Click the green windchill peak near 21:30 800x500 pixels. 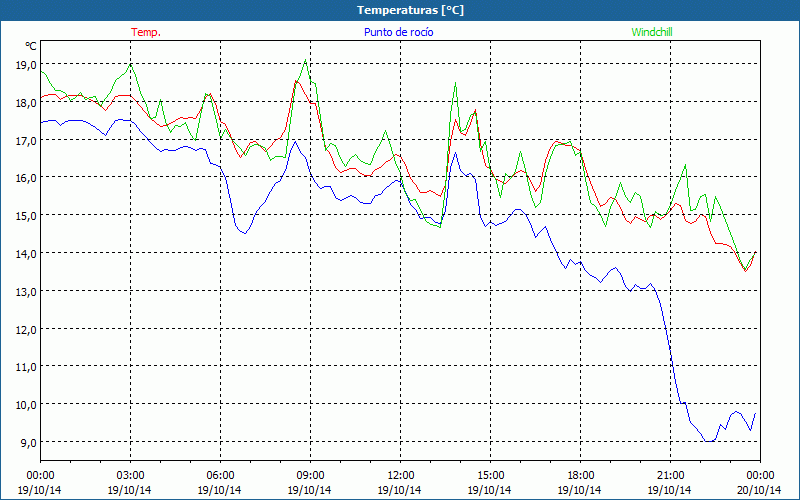(x=685, y=165)
